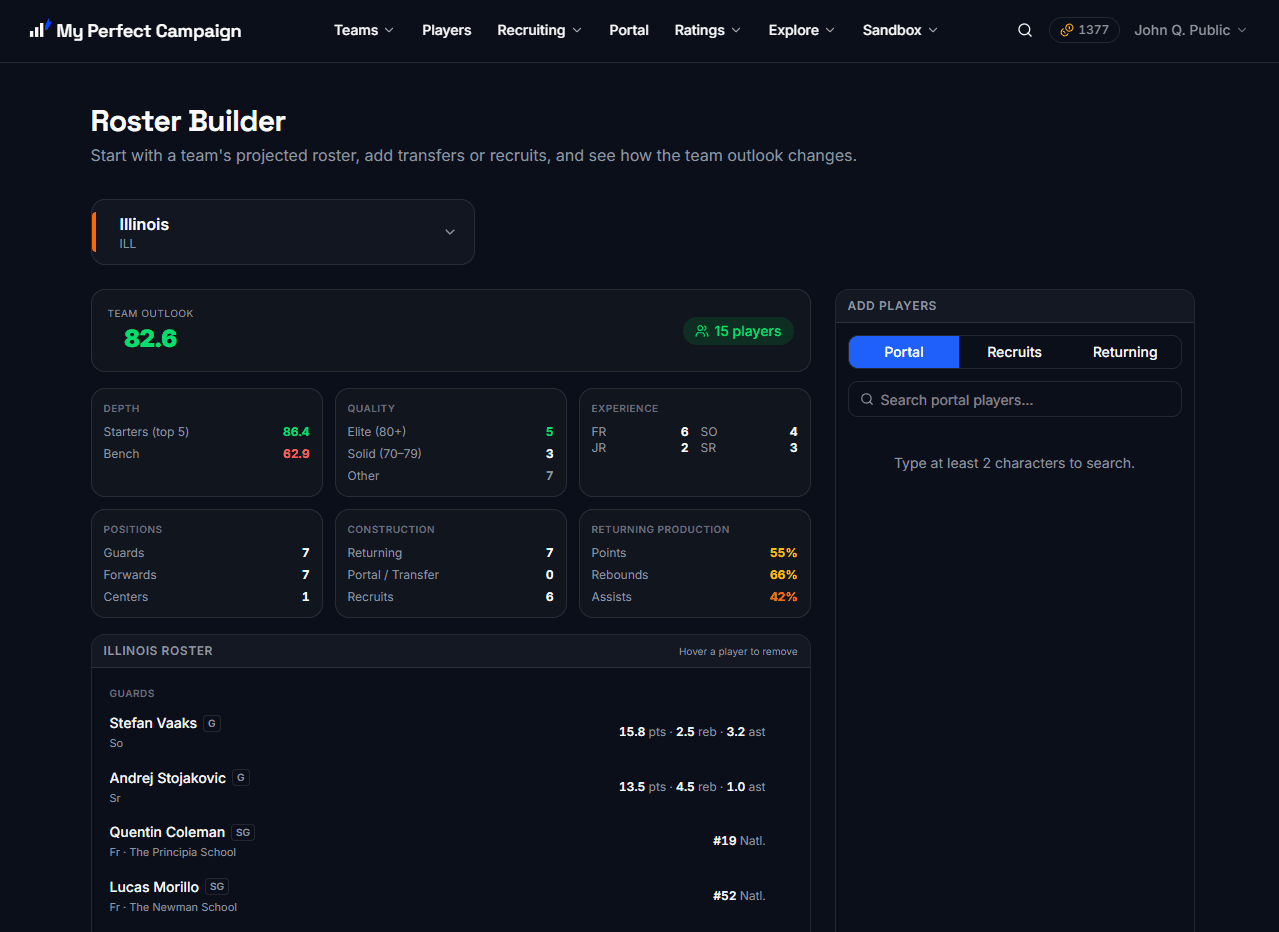Click the 15 players badge
This screenshot has height=932, width=1279.
[738, 331]
